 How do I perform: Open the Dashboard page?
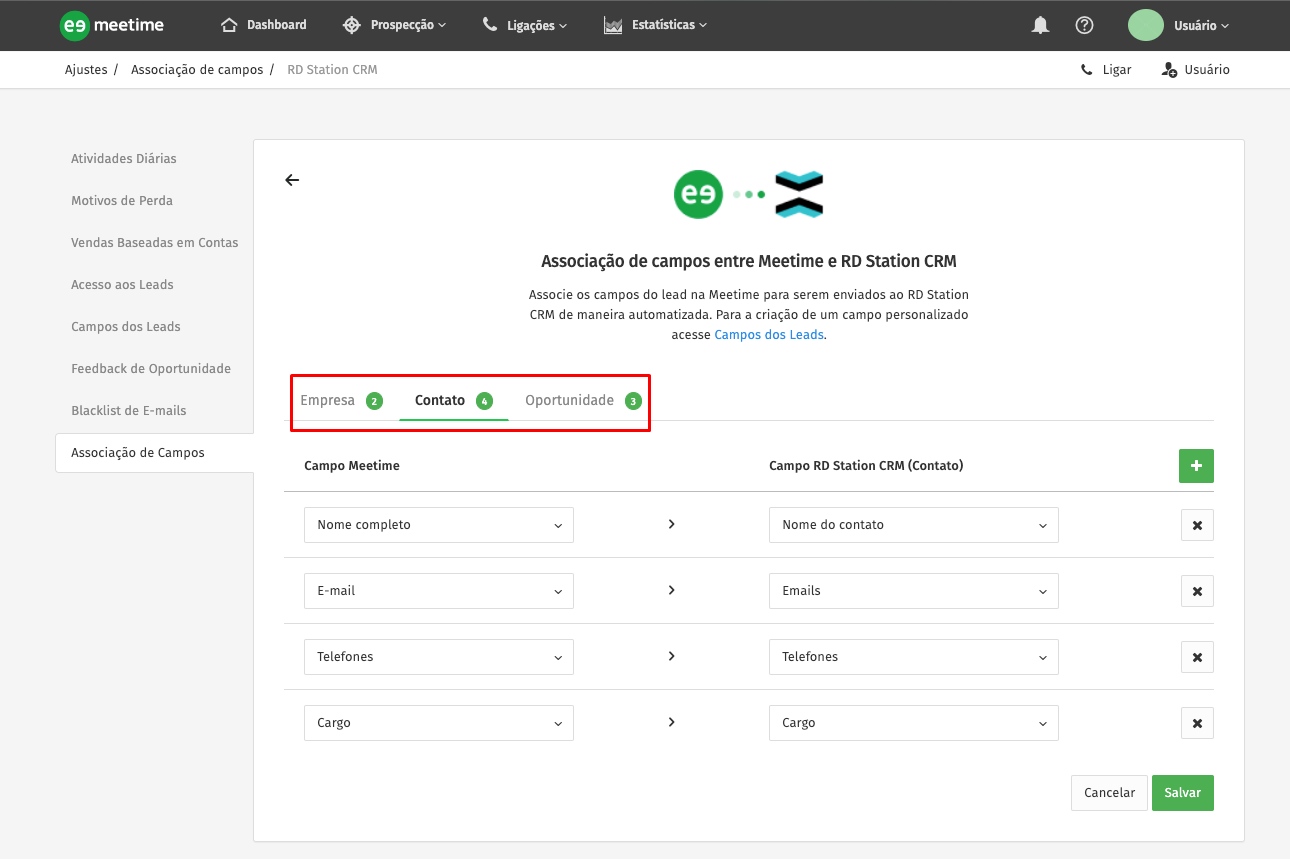click(x=264, y=25)
